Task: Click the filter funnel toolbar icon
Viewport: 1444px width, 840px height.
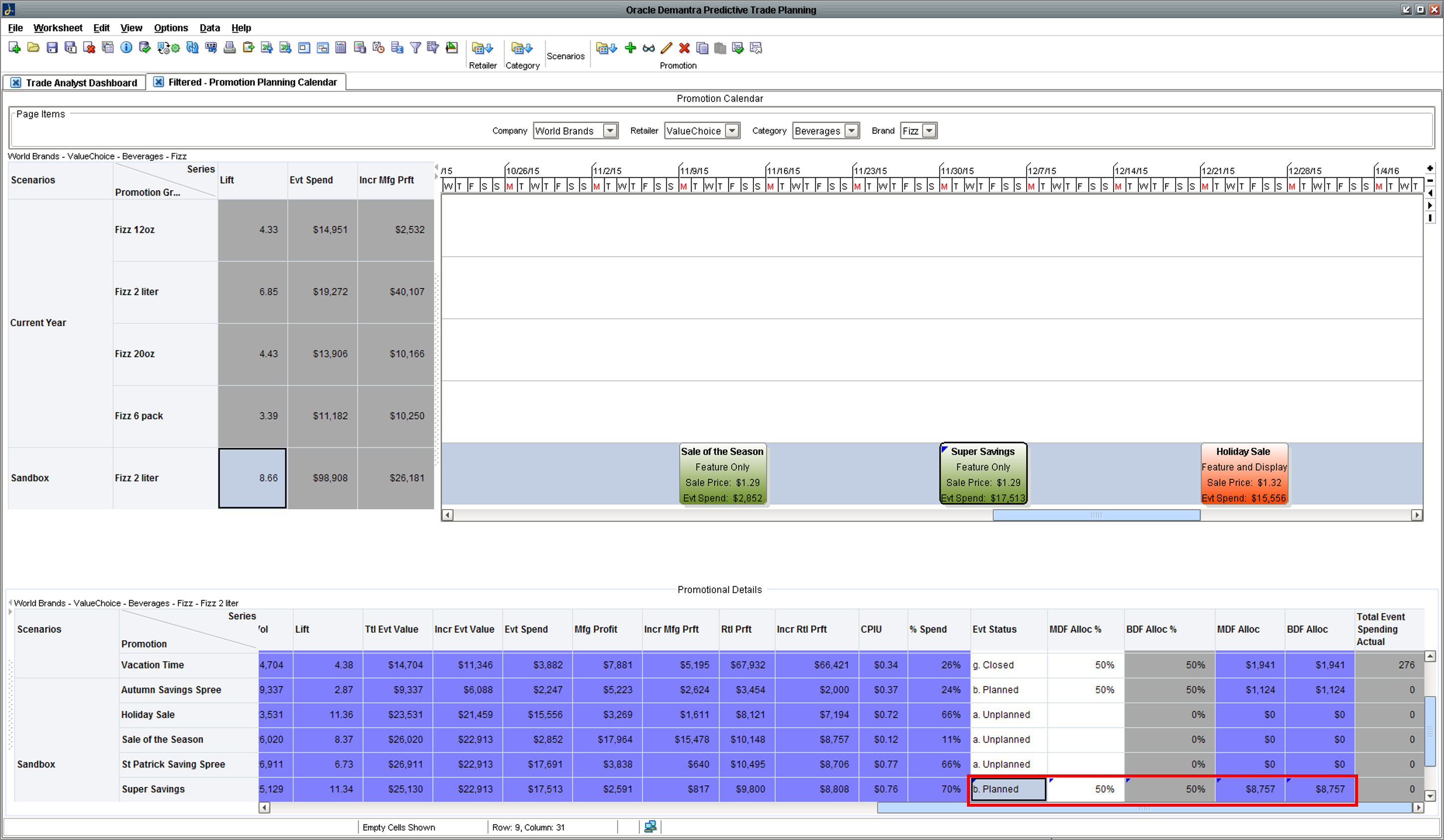Action: click(415, 48)
